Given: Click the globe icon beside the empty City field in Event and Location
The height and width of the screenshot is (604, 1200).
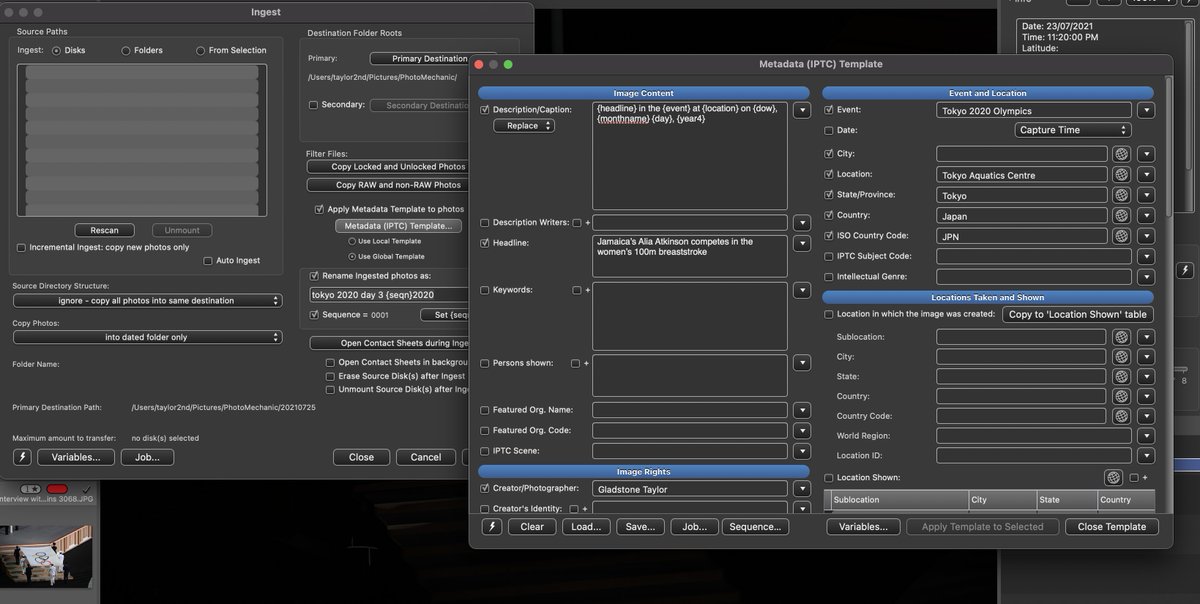Looking at the screenshot, I should (1121, 154).
